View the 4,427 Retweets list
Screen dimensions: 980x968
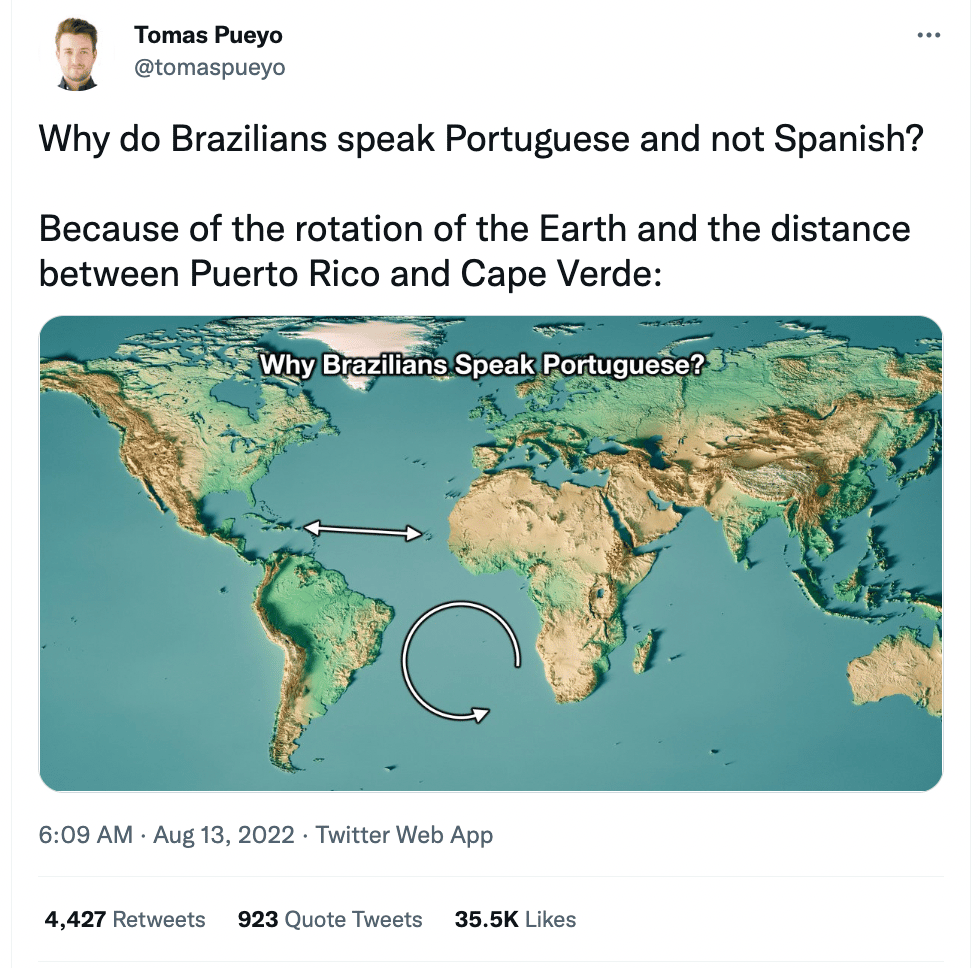(x=124, y=919)
